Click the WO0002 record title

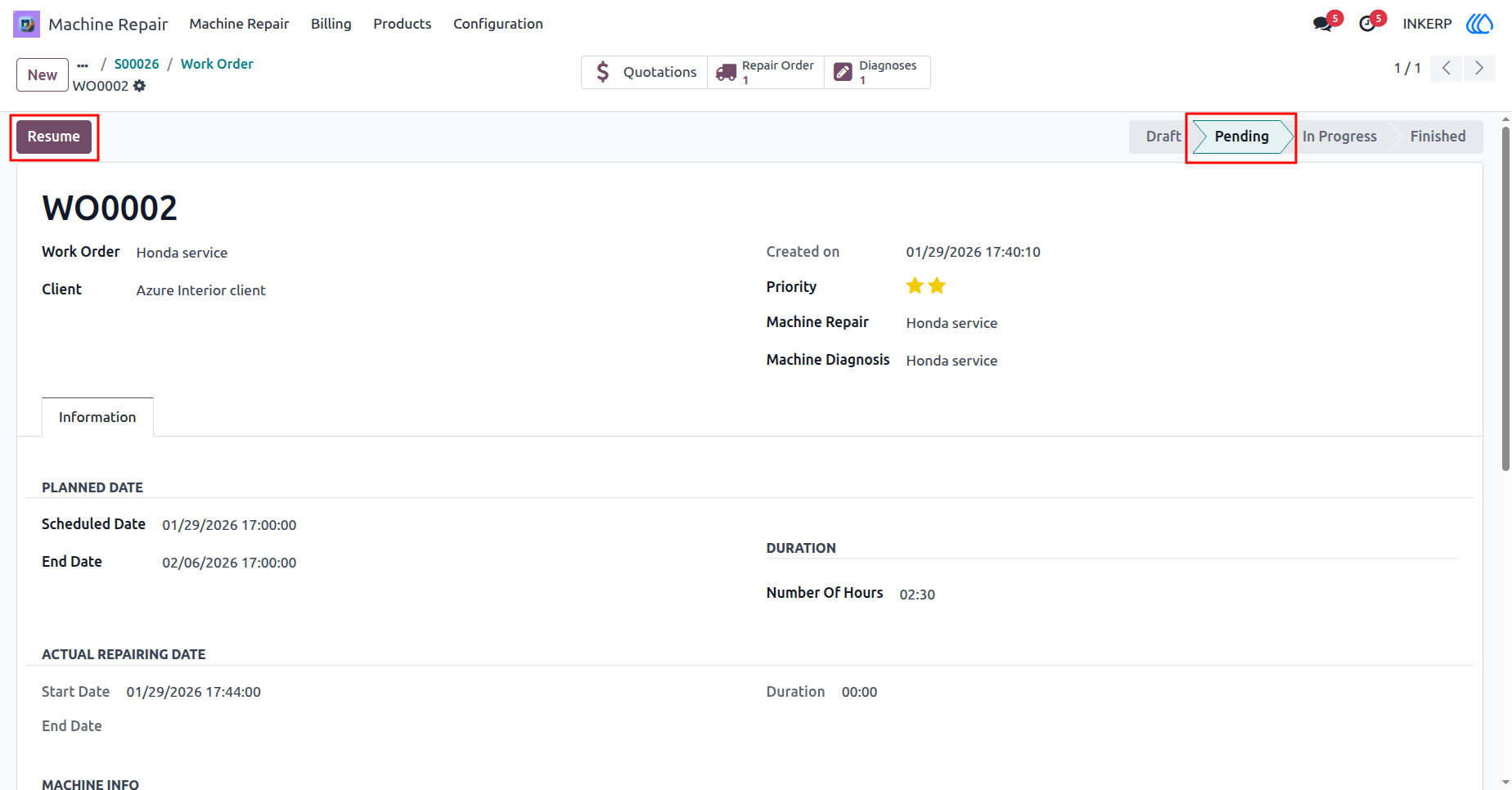tap(110, 208)
